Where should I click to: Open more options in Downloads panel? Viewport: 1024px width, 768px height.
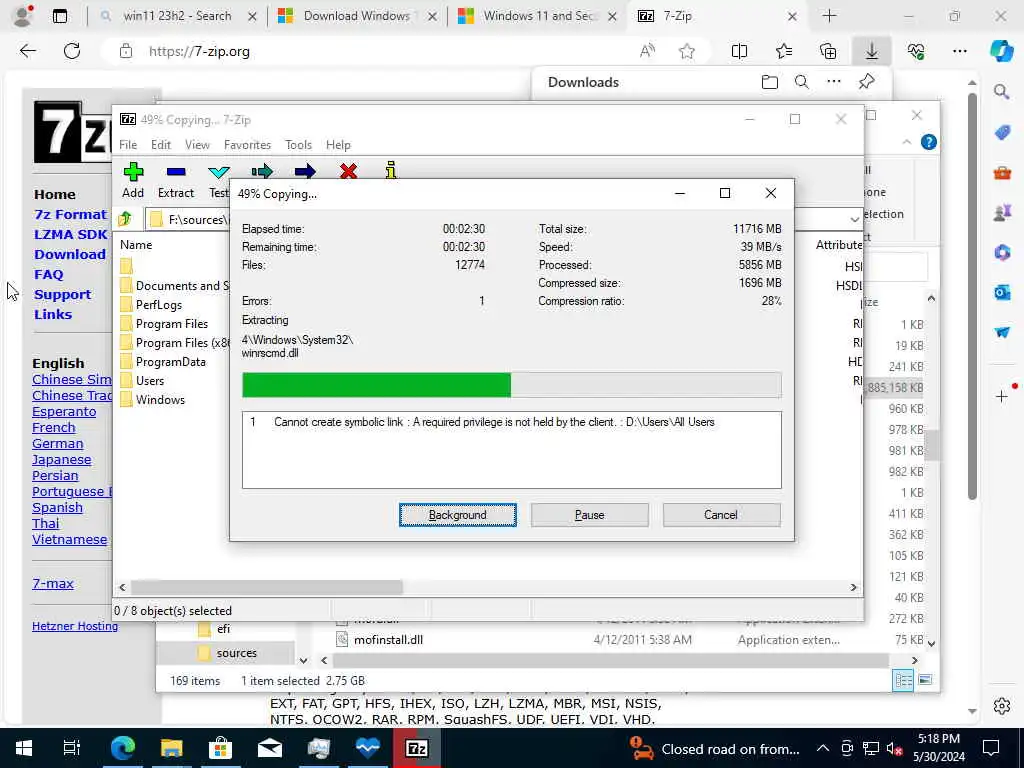834,82
